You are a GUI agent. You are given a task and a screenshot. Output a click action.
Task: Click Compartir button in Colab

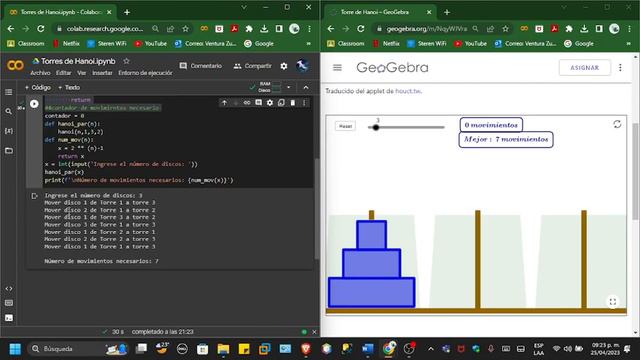(252, 66)
